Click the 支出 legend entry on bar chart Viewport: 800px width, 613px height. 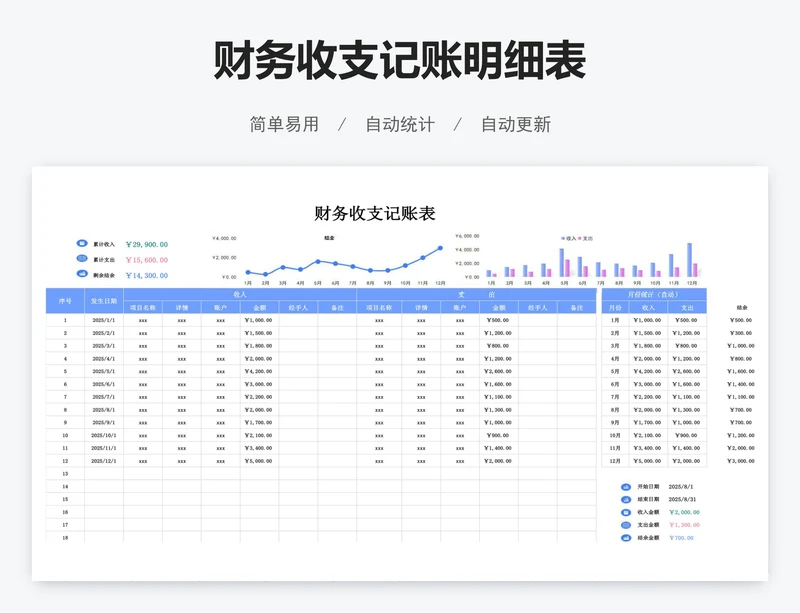click(x=585, y=238)
